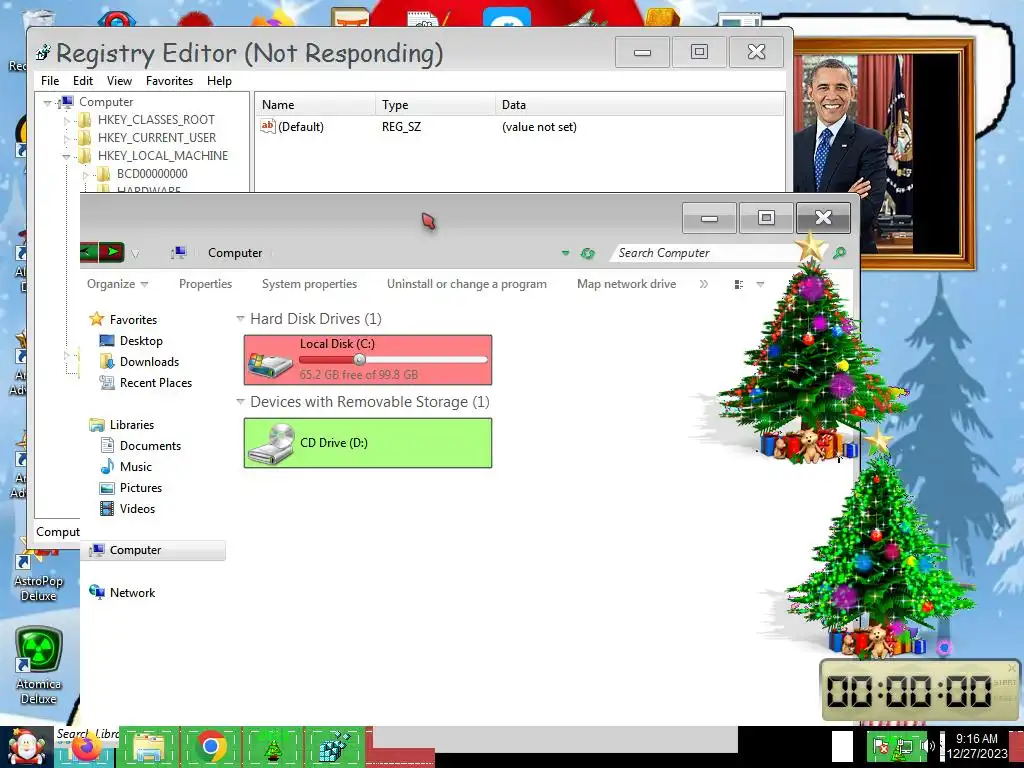Click the Local Disk (C:) usage bar

pyautogui.click(x=393, y=360)
